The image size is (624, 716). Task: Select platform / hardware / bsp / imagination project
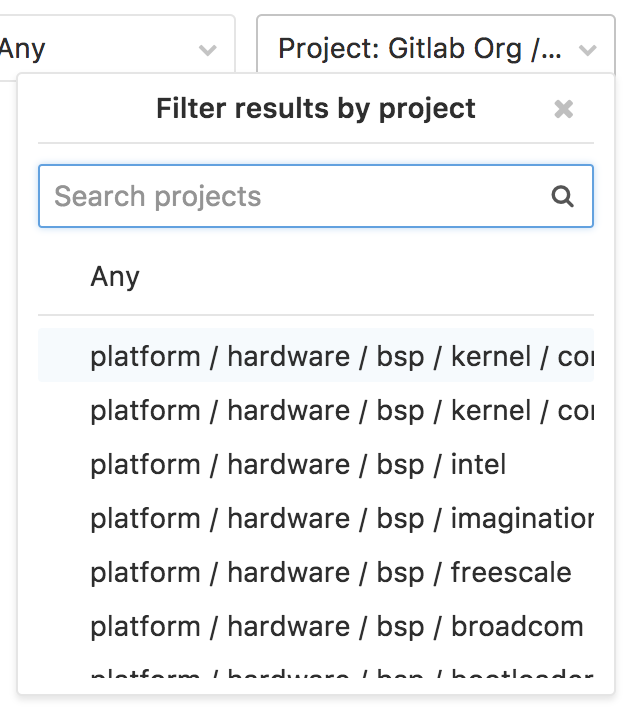316,517
